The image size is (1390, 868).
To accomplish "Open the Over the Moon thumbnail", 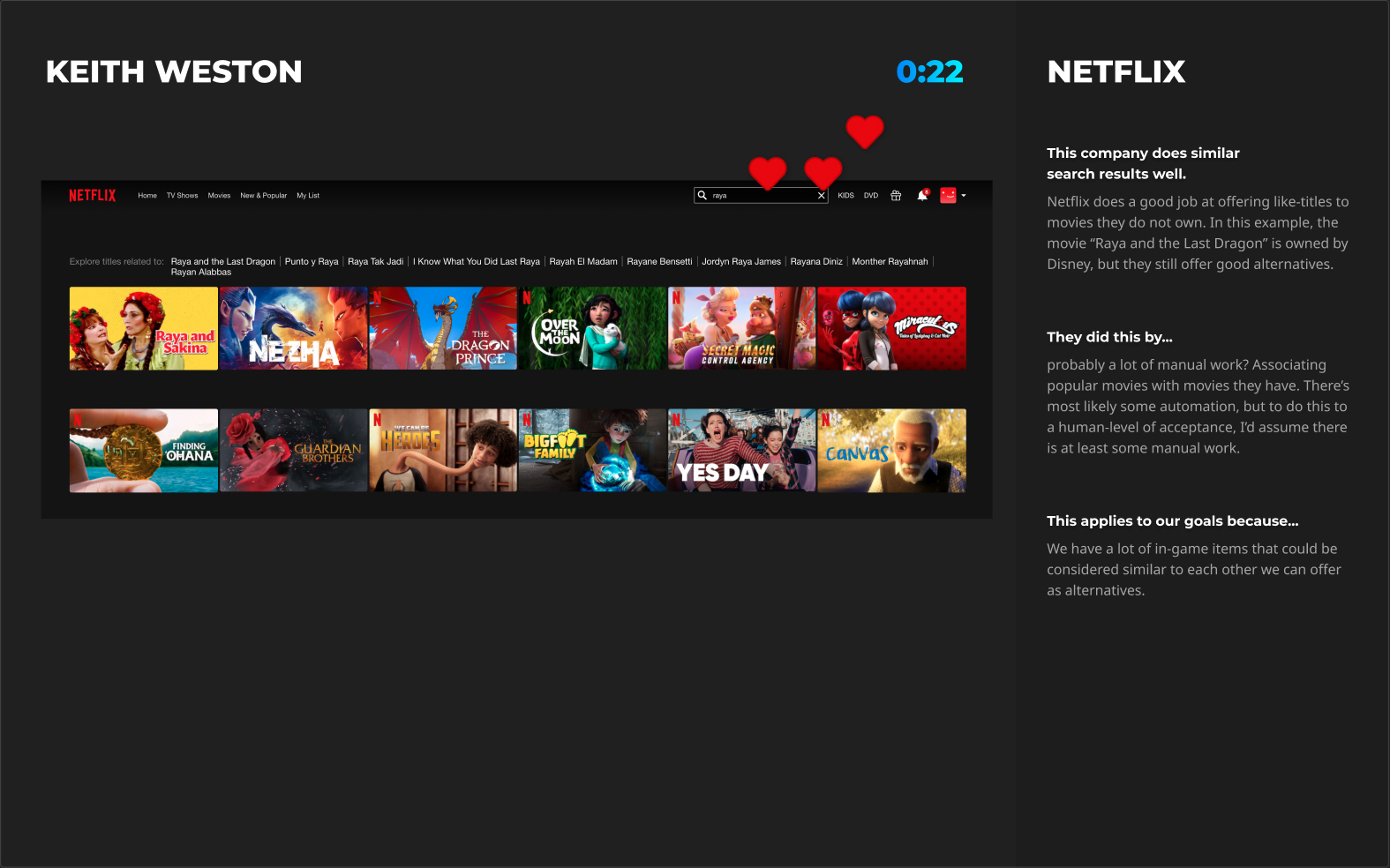I will (x=592, y=328).
